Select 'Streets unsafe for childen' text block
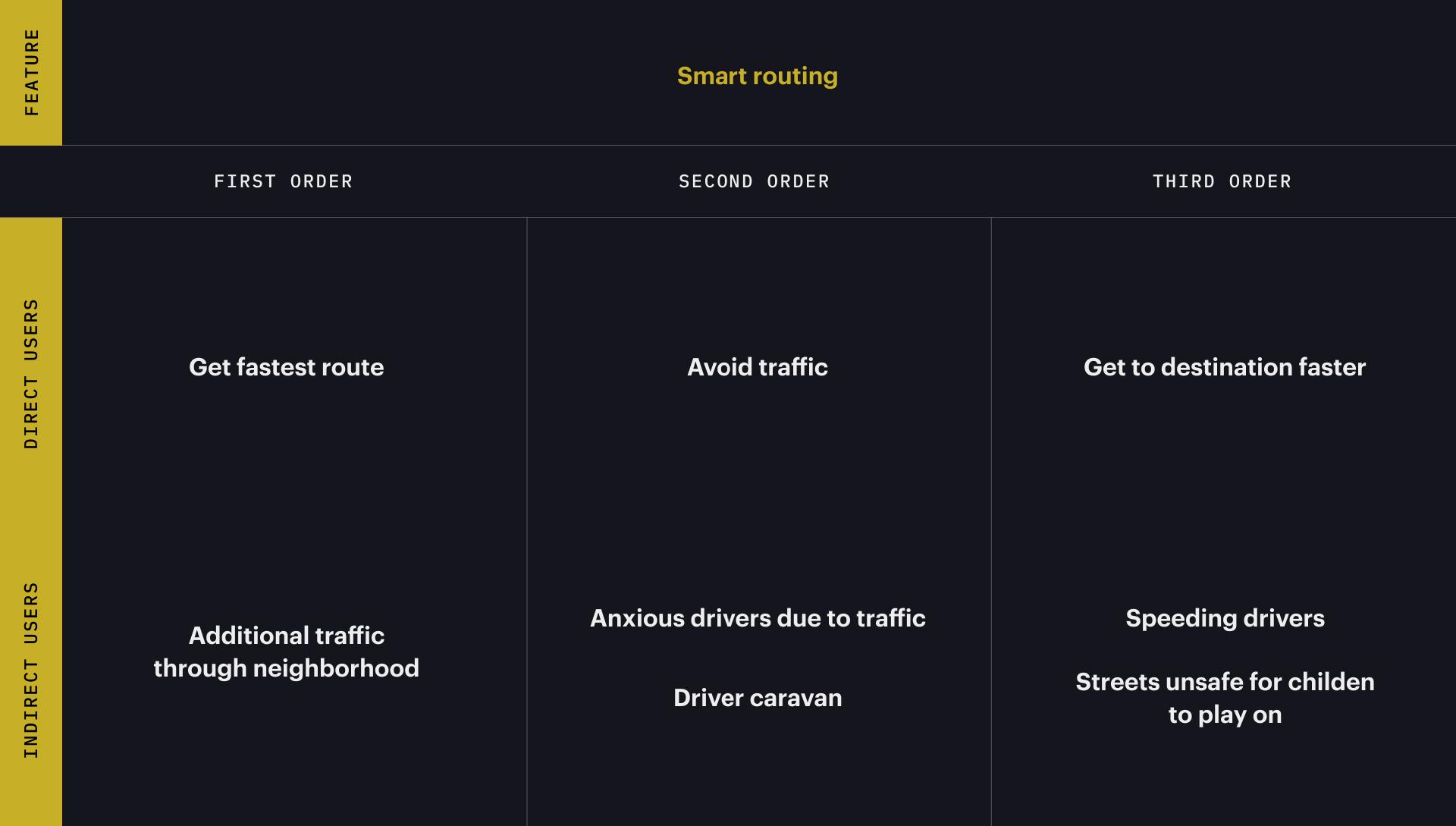 tap(1225, 698)
